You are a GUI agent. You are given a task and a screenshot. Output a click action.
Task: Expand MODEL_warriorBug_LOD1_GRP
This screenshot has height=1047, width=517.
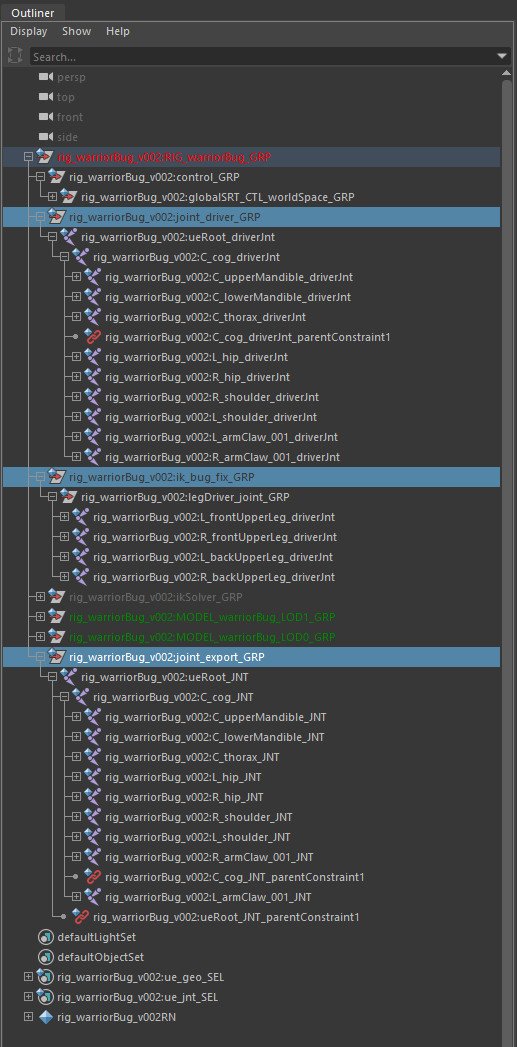click(40, 617)
